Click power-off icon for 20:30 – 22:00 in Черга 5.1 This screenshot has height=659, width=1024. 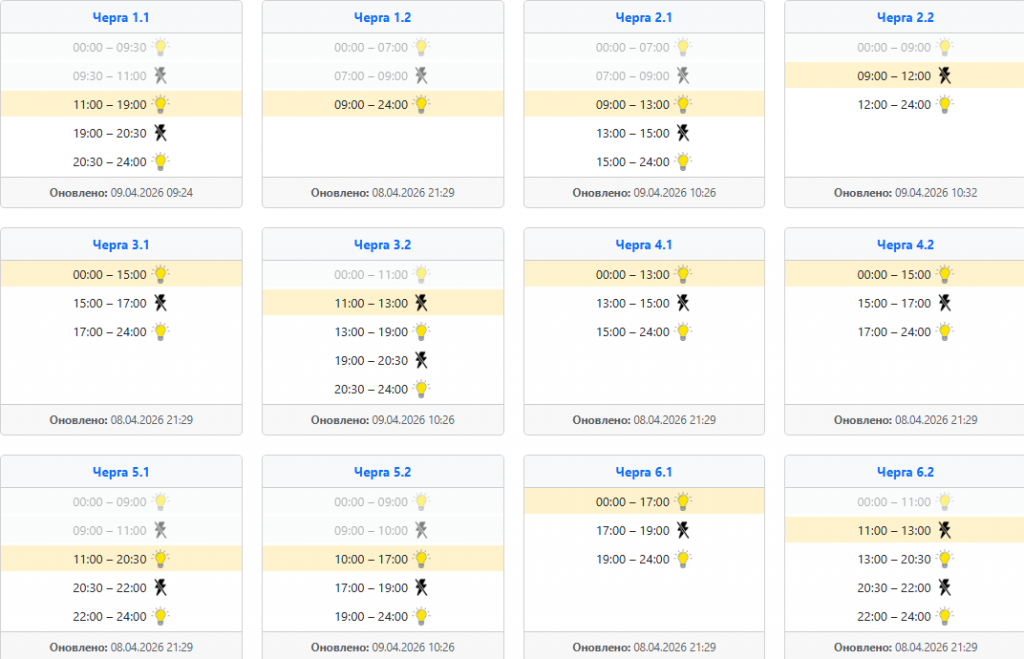(160, 588)
